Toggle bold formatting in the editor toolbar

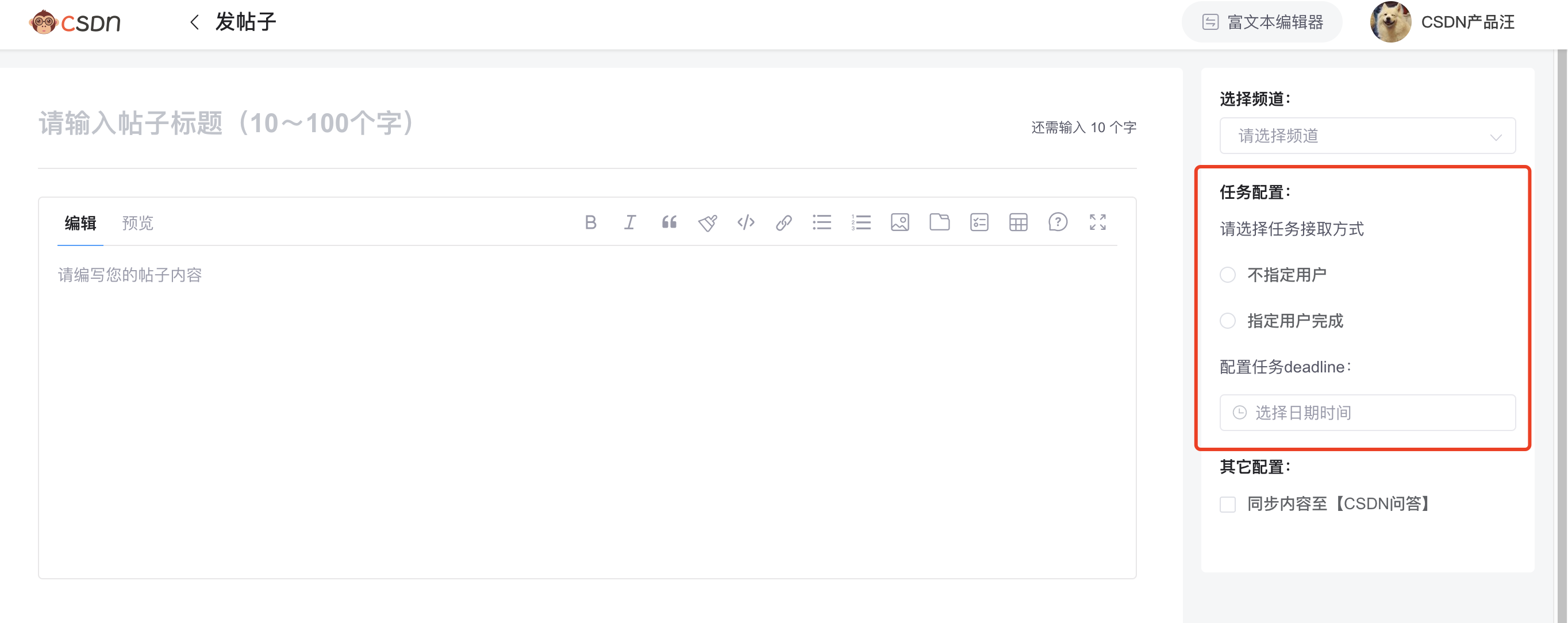tap(590, 222)
